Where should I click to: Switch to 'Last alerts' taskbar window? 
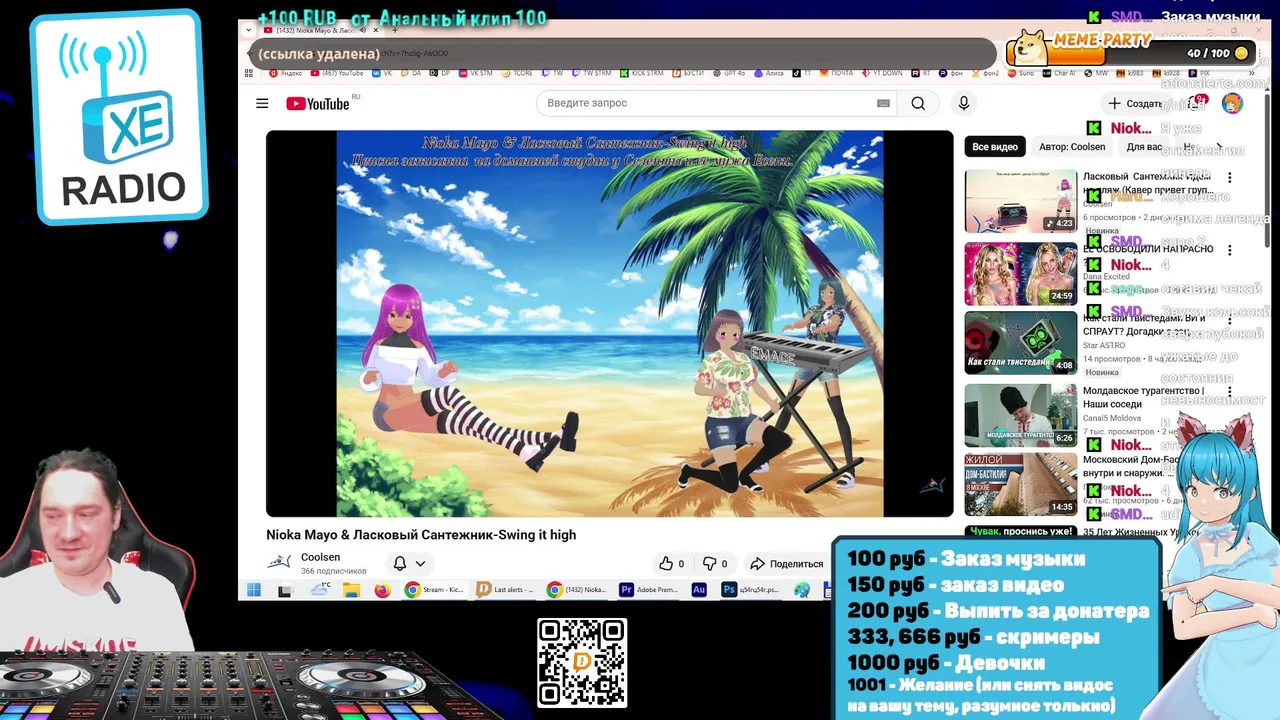pos(504,590)
